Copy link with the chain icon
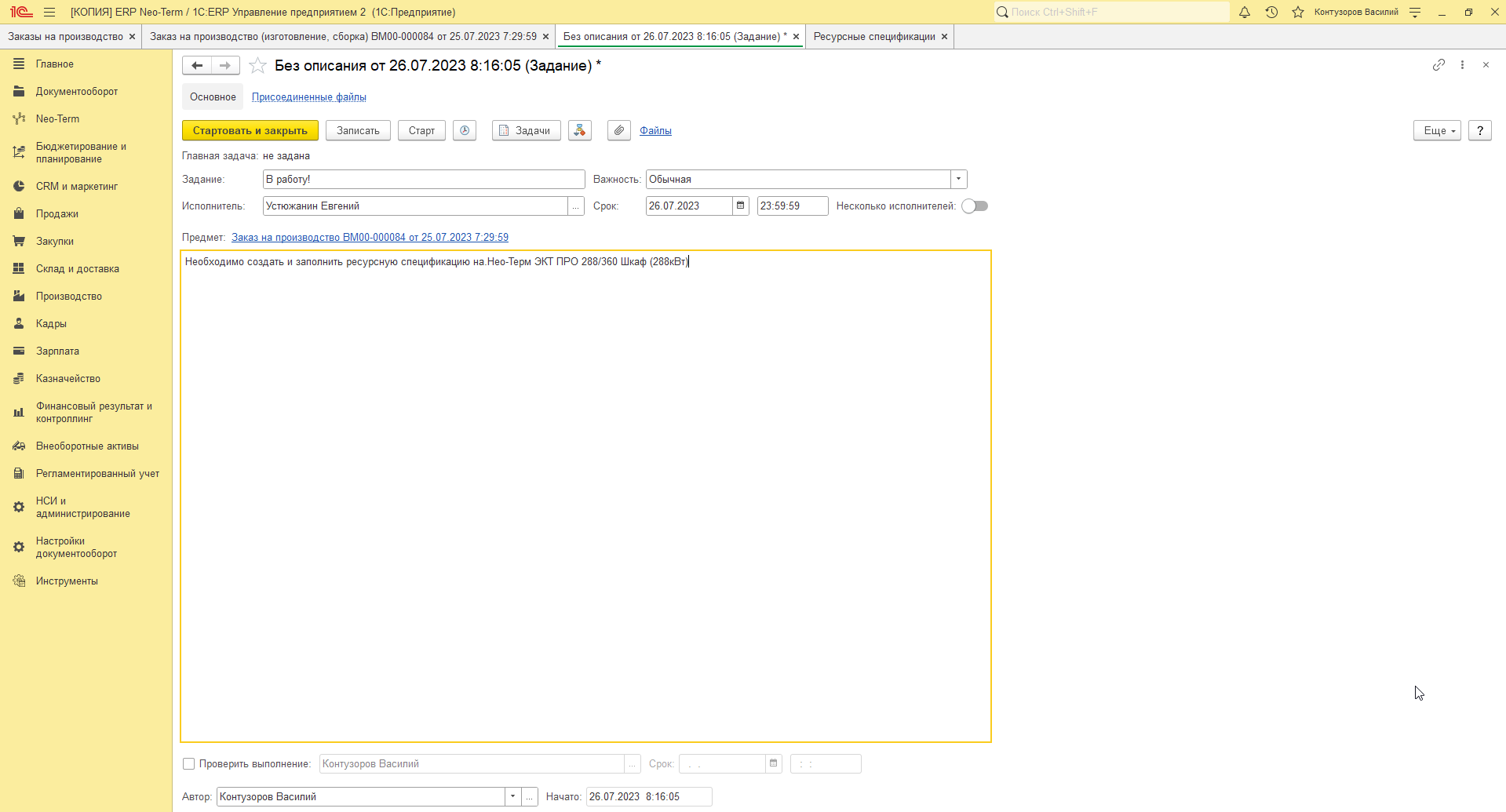1506x812 pixels. 1439,65
